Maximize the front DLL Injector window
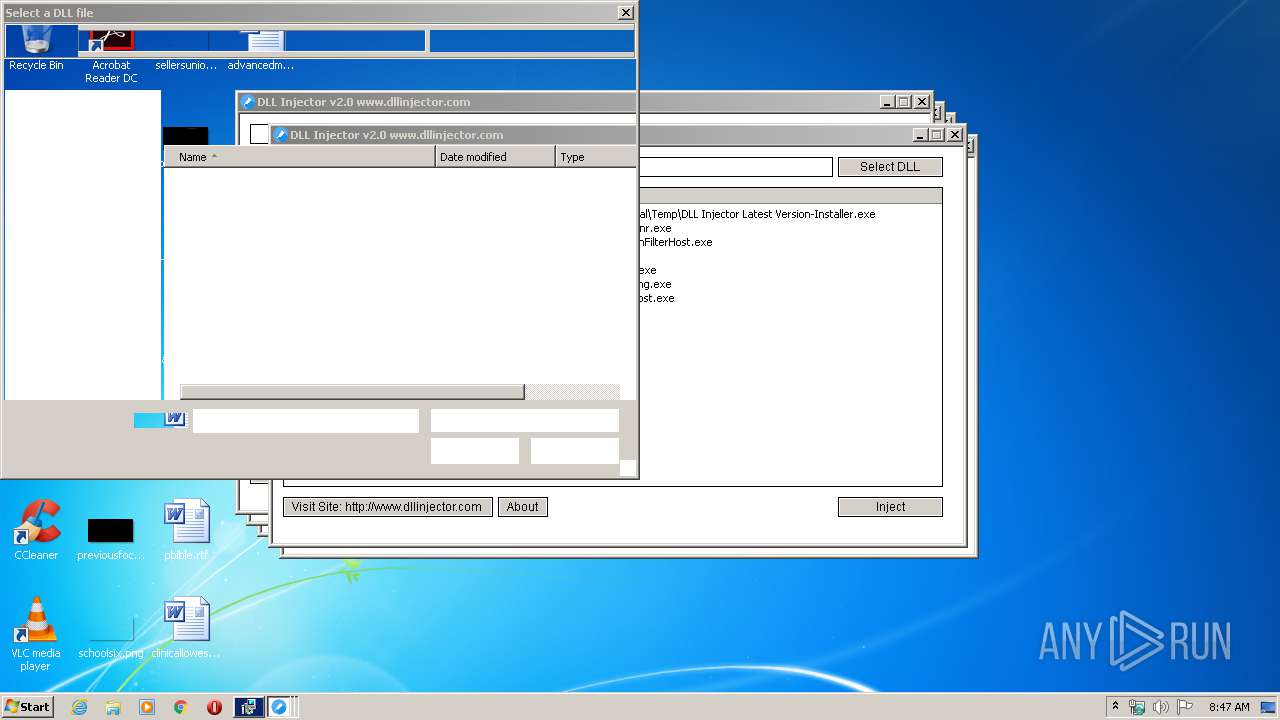 pos(937,135)
